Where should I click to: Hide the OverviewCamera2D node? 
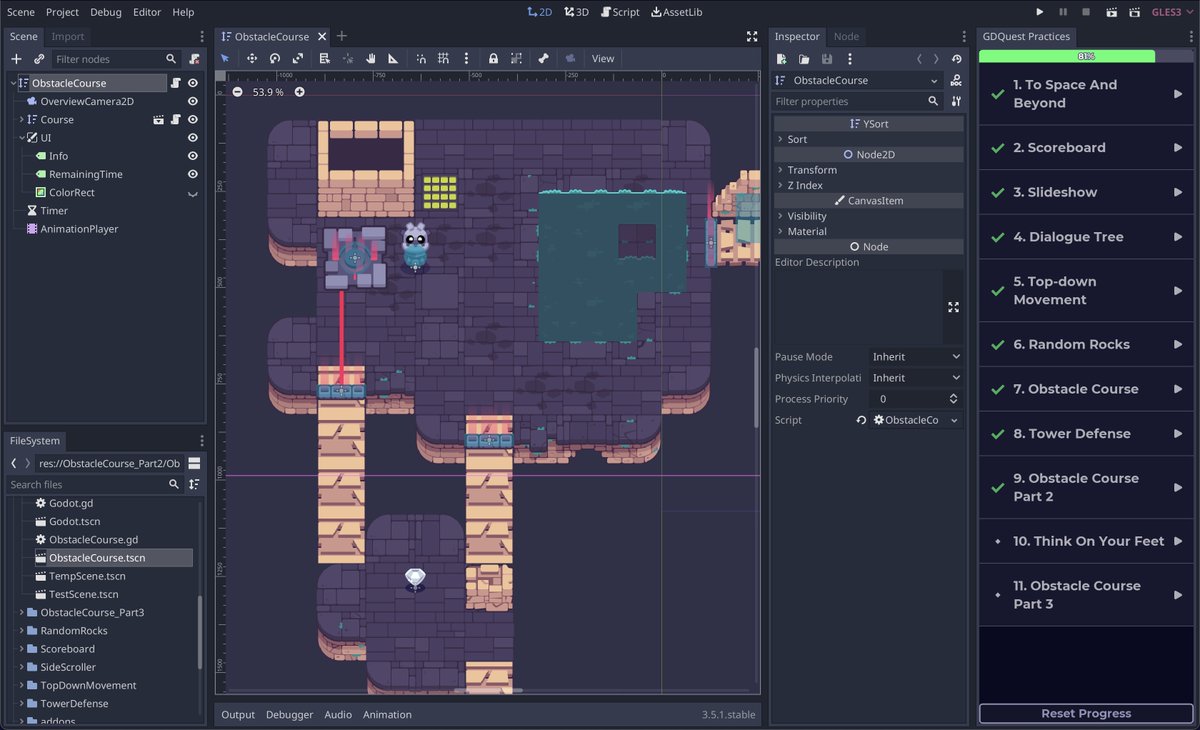tap(193, 101)
